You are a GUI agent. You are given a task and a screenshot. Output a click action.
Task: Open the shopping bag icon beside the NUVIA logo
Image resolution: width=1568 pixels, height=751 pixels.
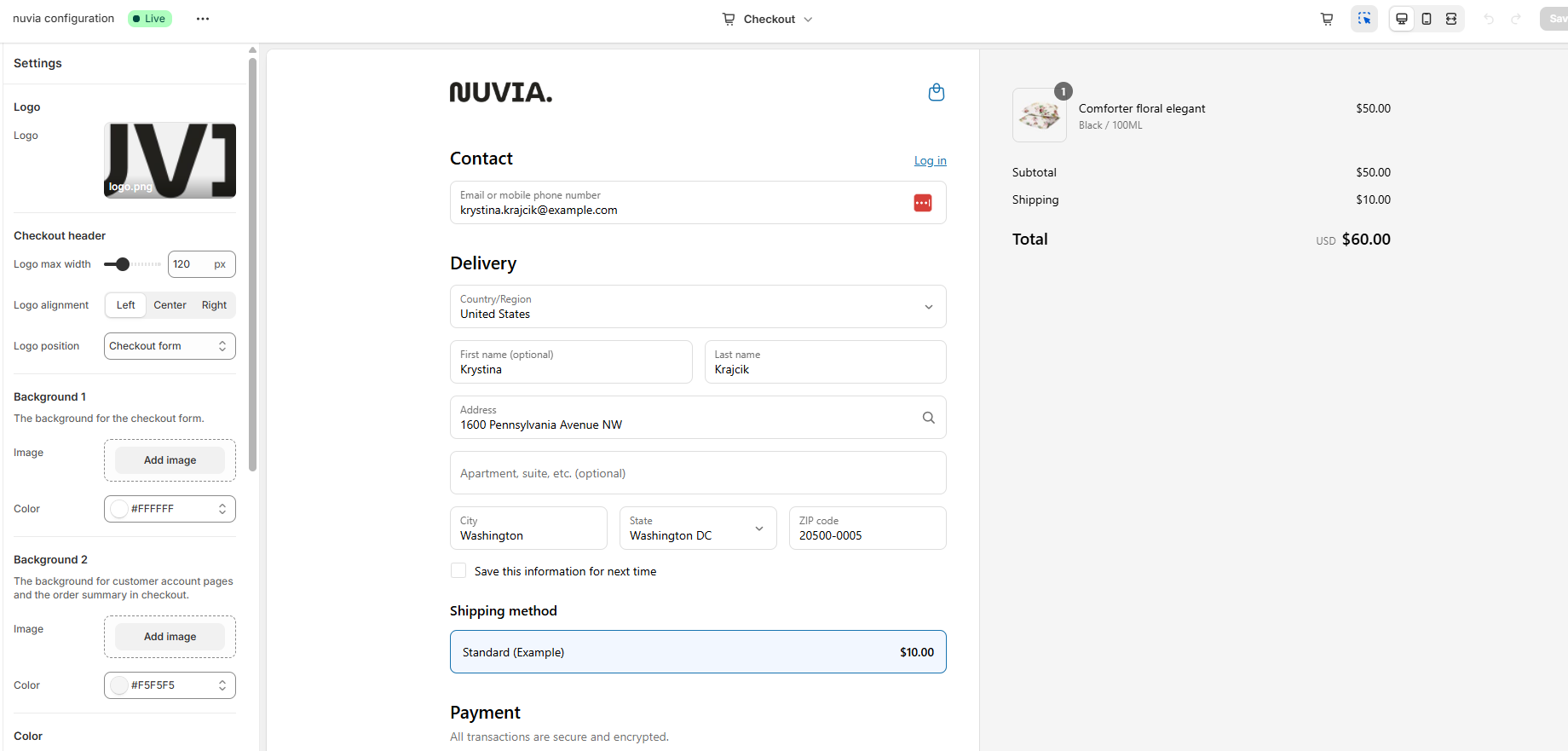coord(937,92)
